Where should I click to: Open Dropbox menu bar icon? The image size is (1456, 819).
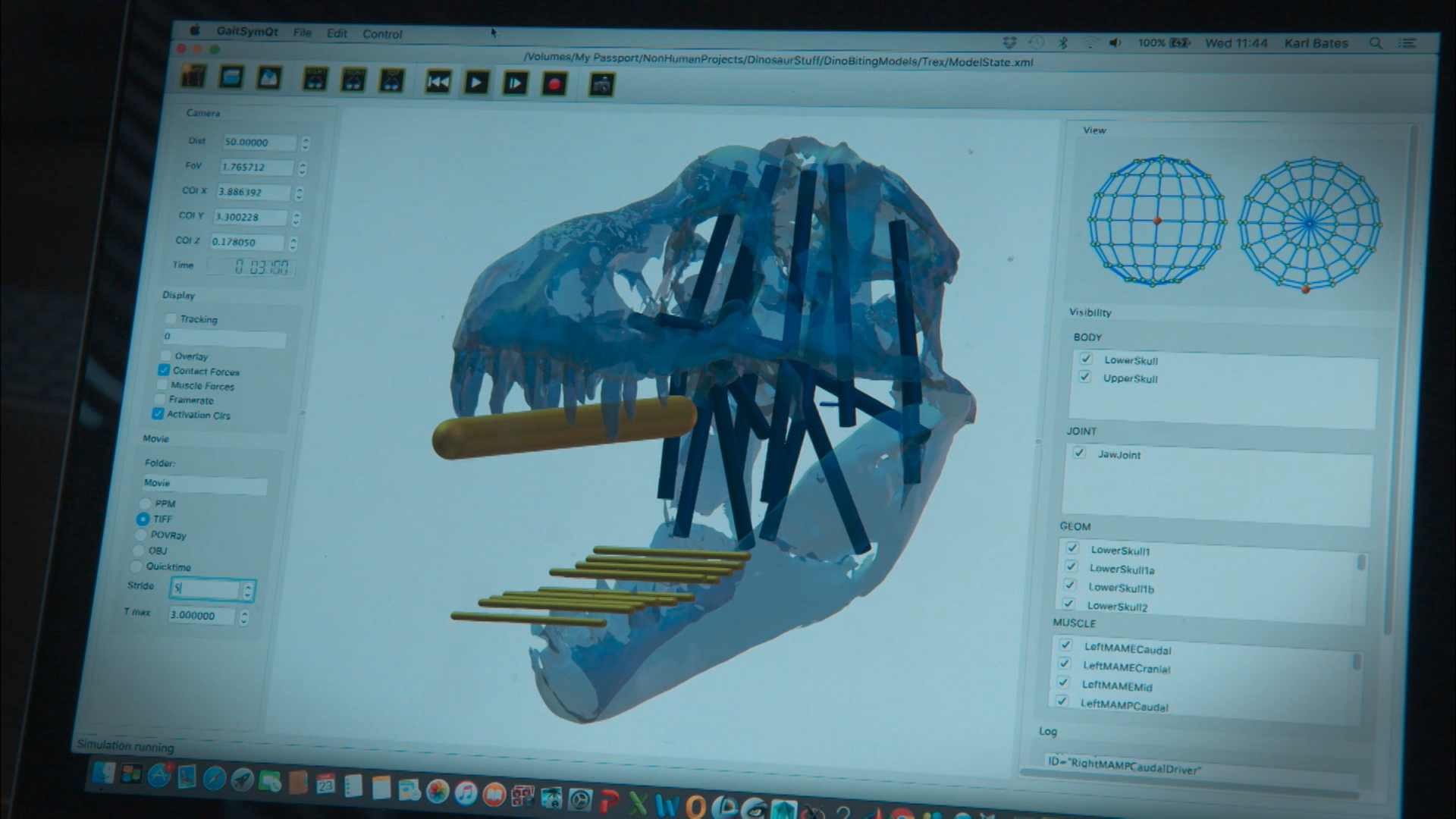[1009, 42]
